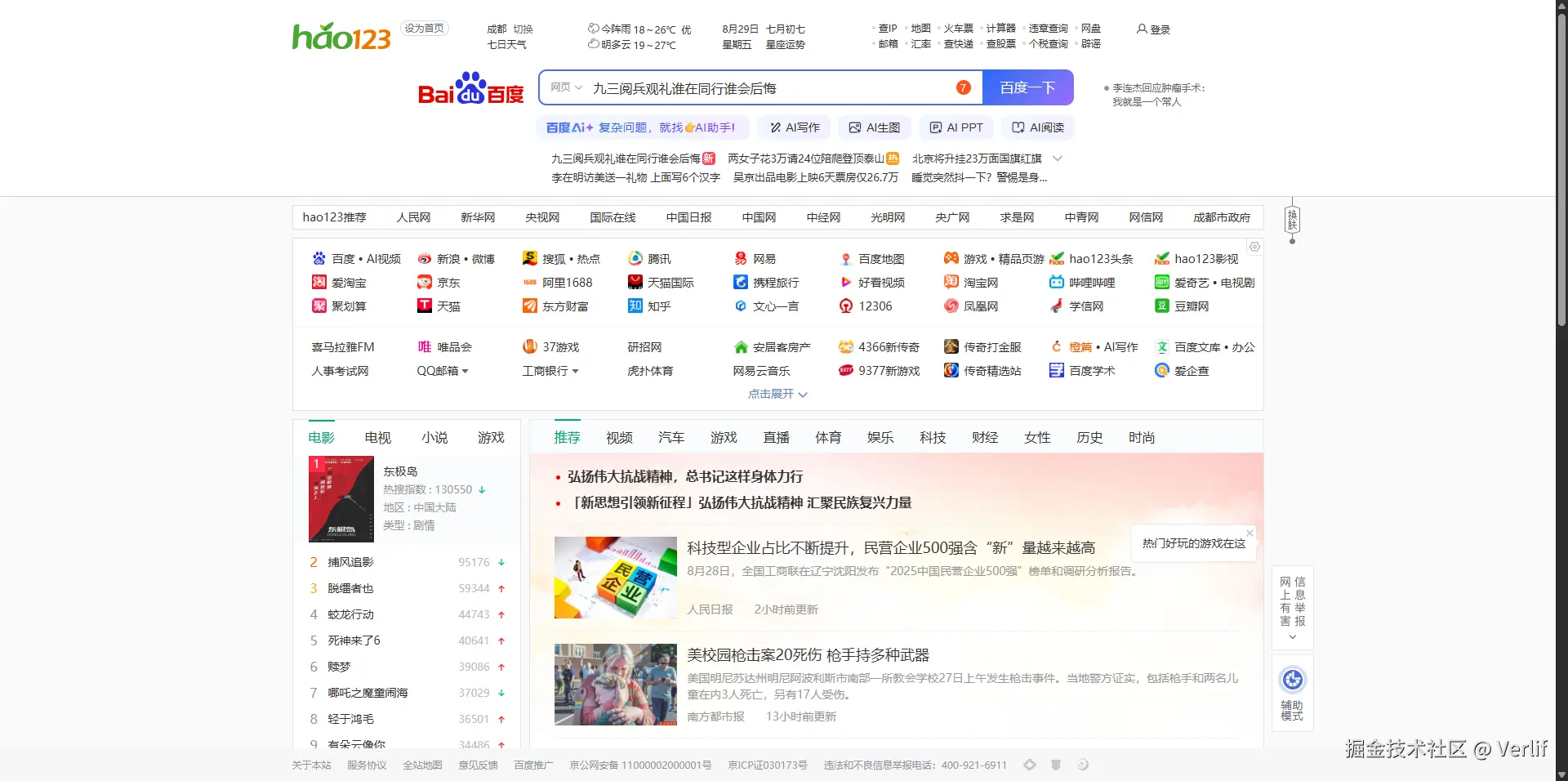Open the Douban icon for 豆瓣网
1568x781 pixels.
click(1161, 306)
